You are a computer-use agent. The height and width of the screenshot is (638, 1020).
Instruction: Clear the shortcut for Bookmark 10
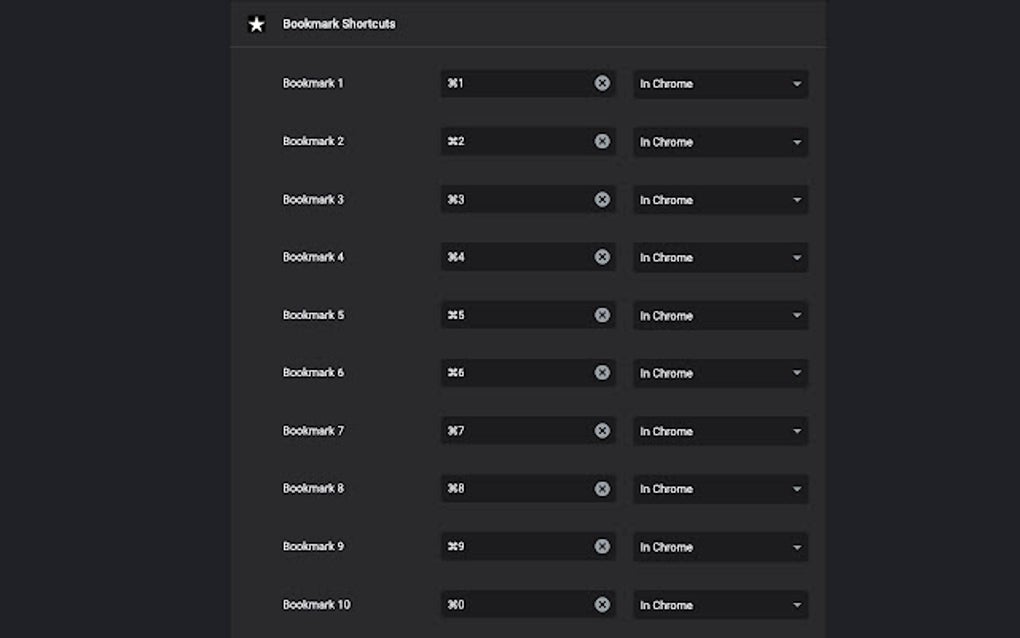[x=602, y=604]
